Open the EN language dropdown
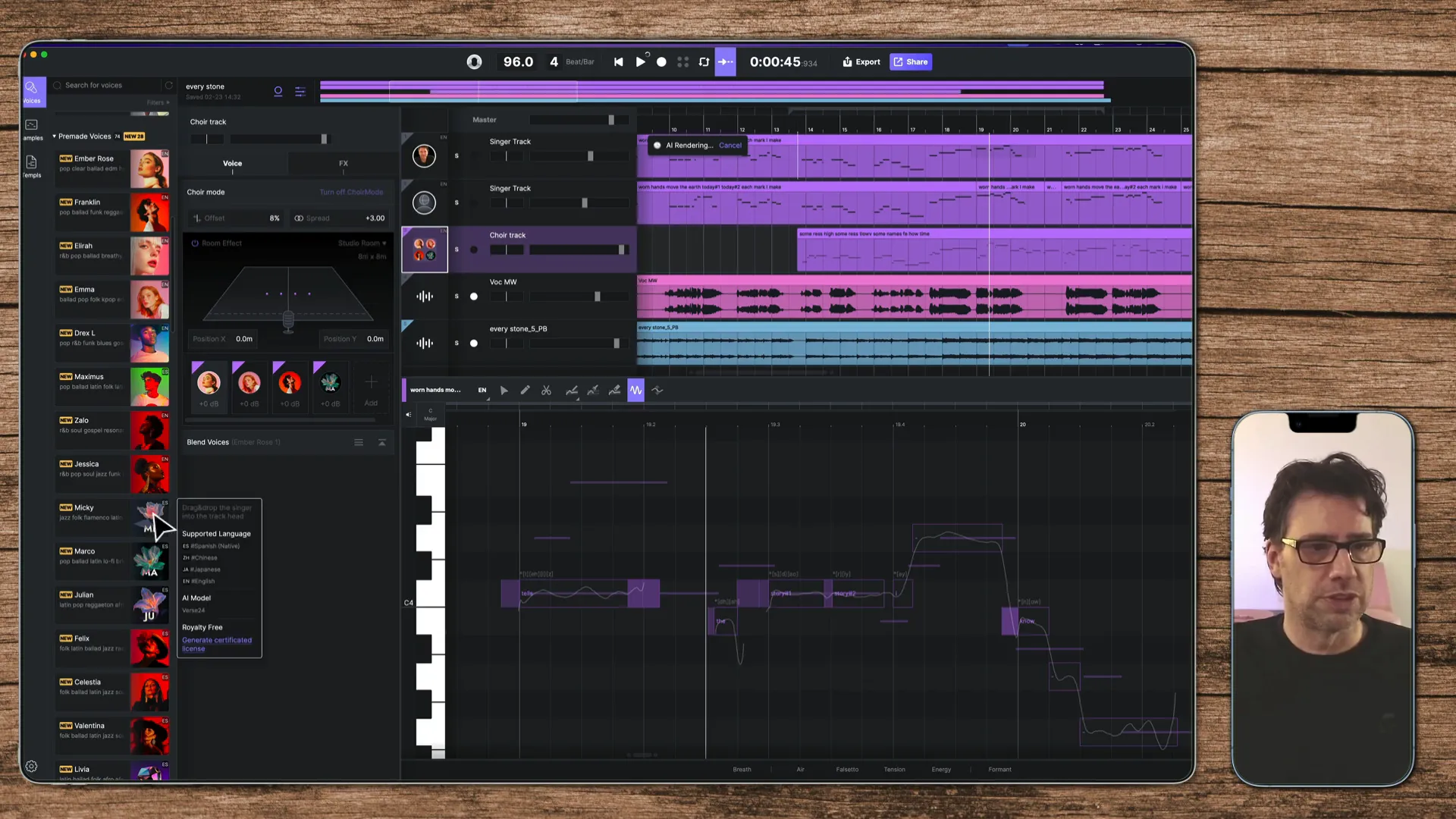Image resolution: width=1456 pixels, height=819 pixels. click(x=483, y=391)
